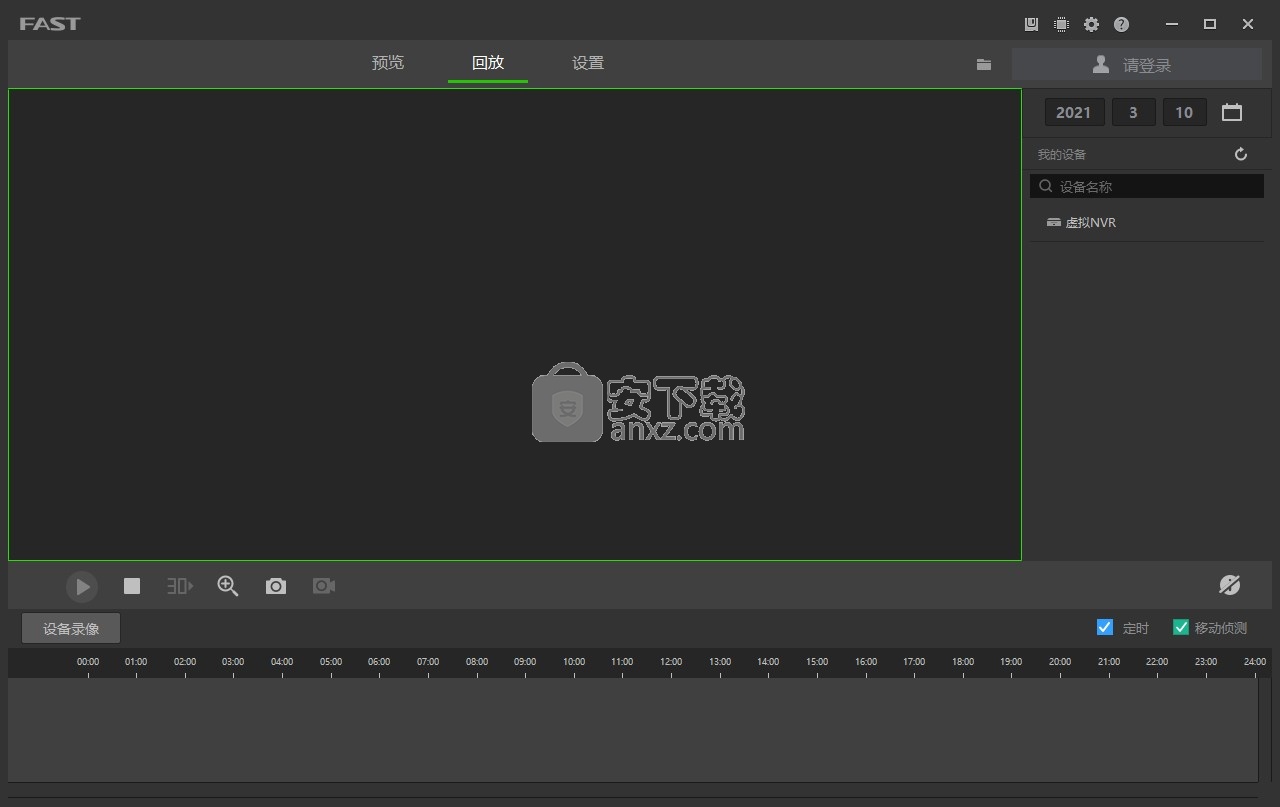The width and height of the screenshot is (1280, 807).
Task: Open the 设置 tab
Action: pos(588,63)
